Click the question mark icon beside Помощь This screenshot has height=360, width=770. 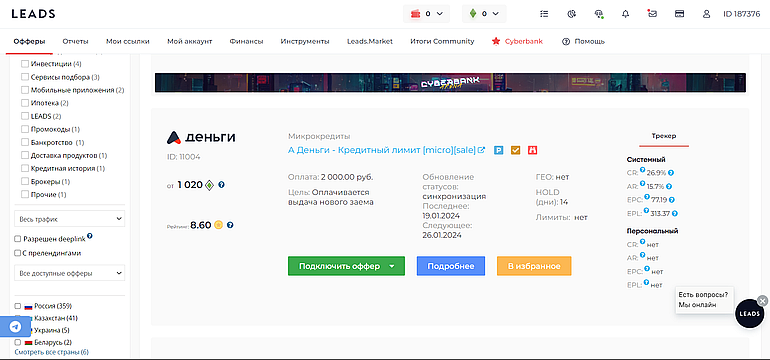click(566, 42)
